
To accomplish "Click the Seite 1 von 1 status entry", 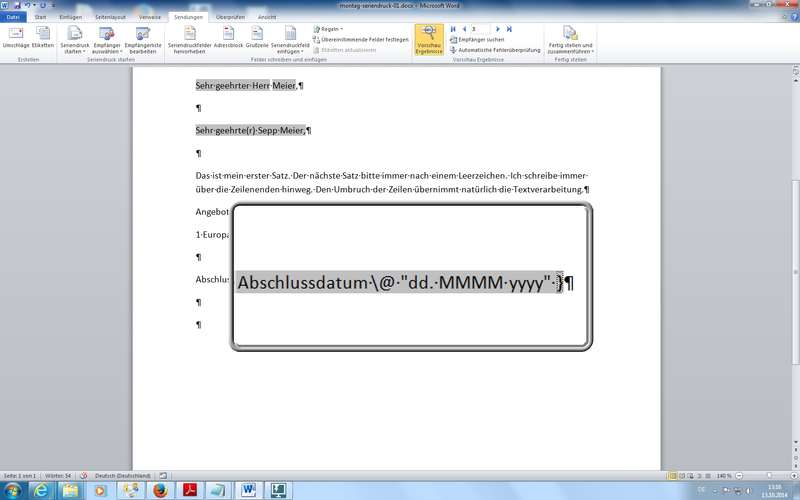I will [x=20, y=476].
